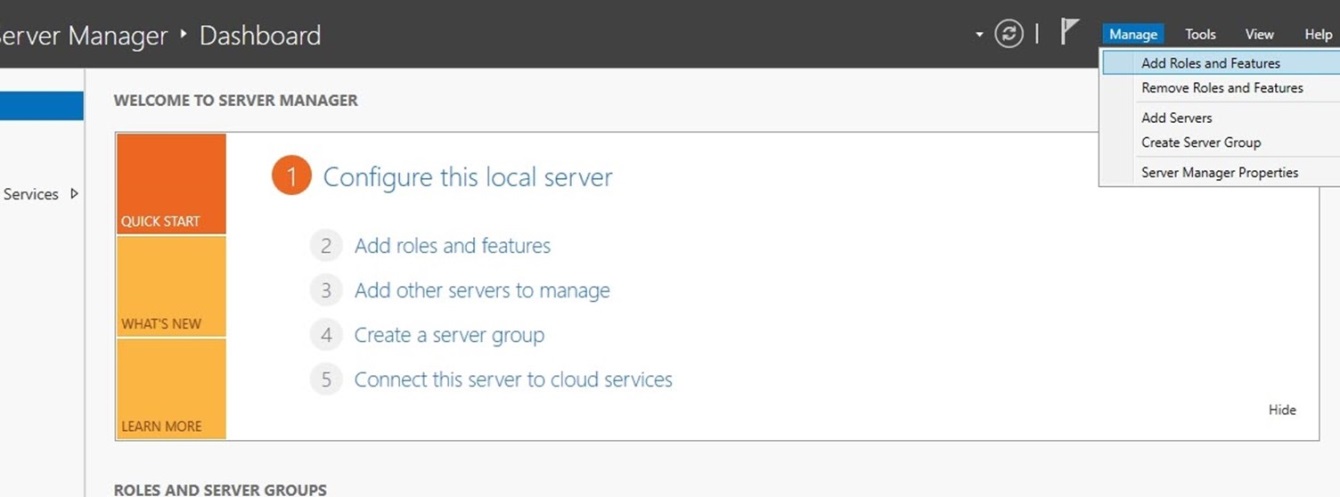Image resolution: width=1340 pixels, height=497 pixels.
Task: Click the step 4 number circle
Action: (325, 335)
